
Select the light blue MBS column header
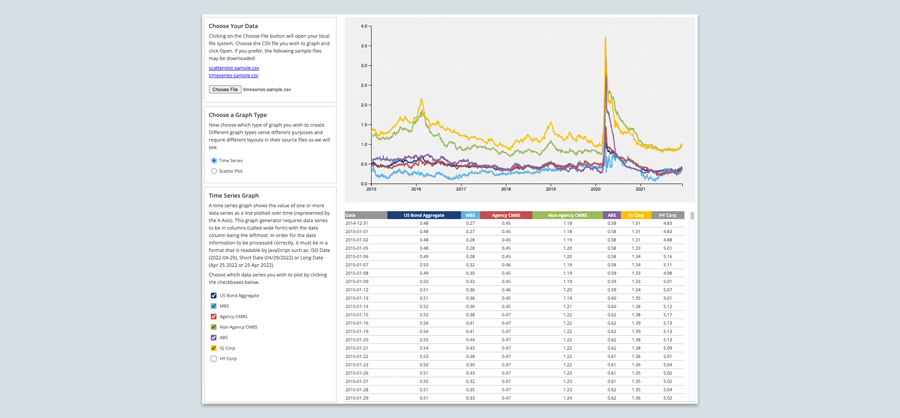pos(470,215)
